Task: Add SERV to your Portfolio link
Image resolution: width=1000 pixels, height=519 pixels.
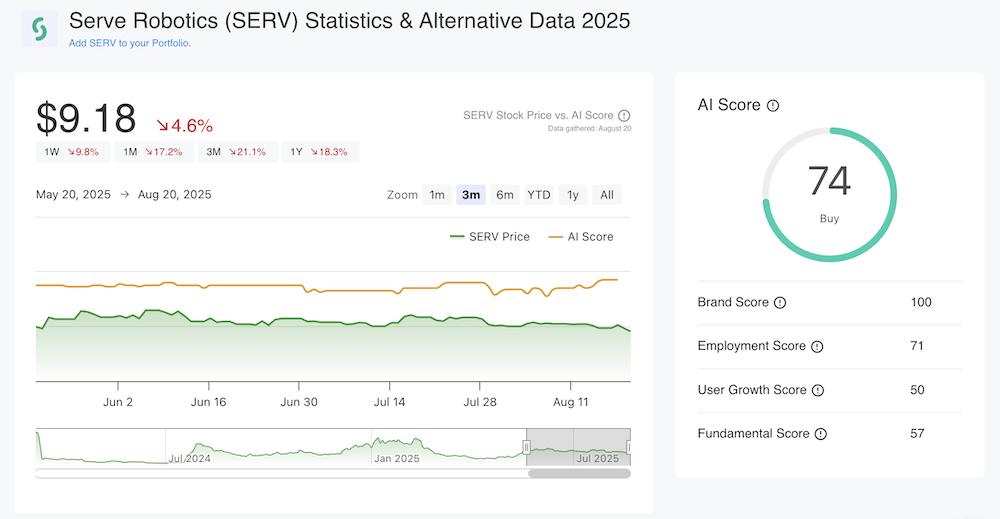Action: (x=130, y=44)
